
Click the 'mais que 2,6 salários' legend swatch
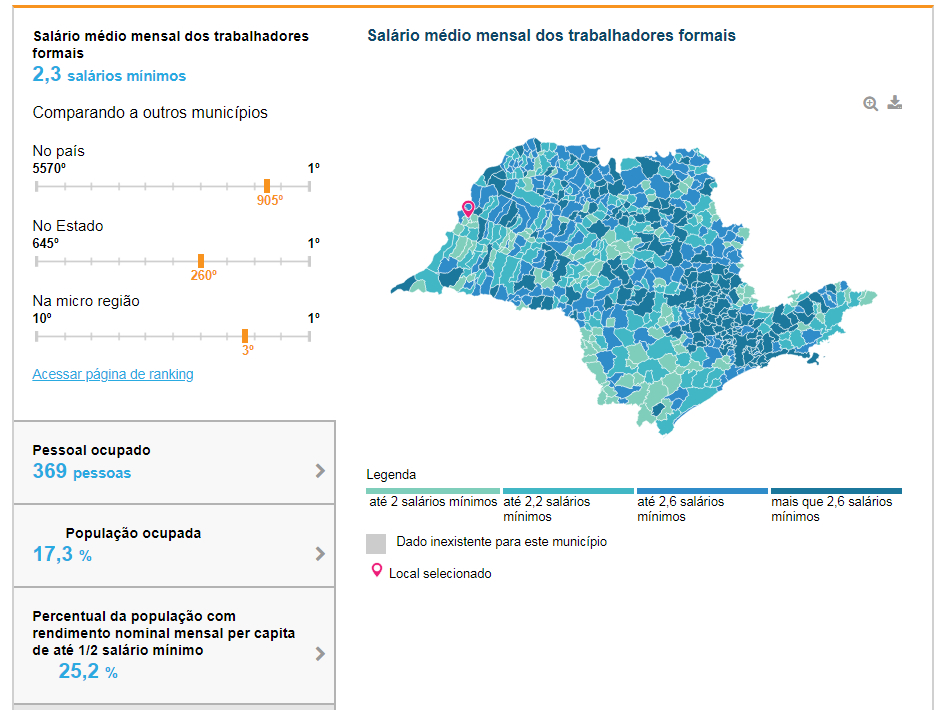tap(836, 491)
